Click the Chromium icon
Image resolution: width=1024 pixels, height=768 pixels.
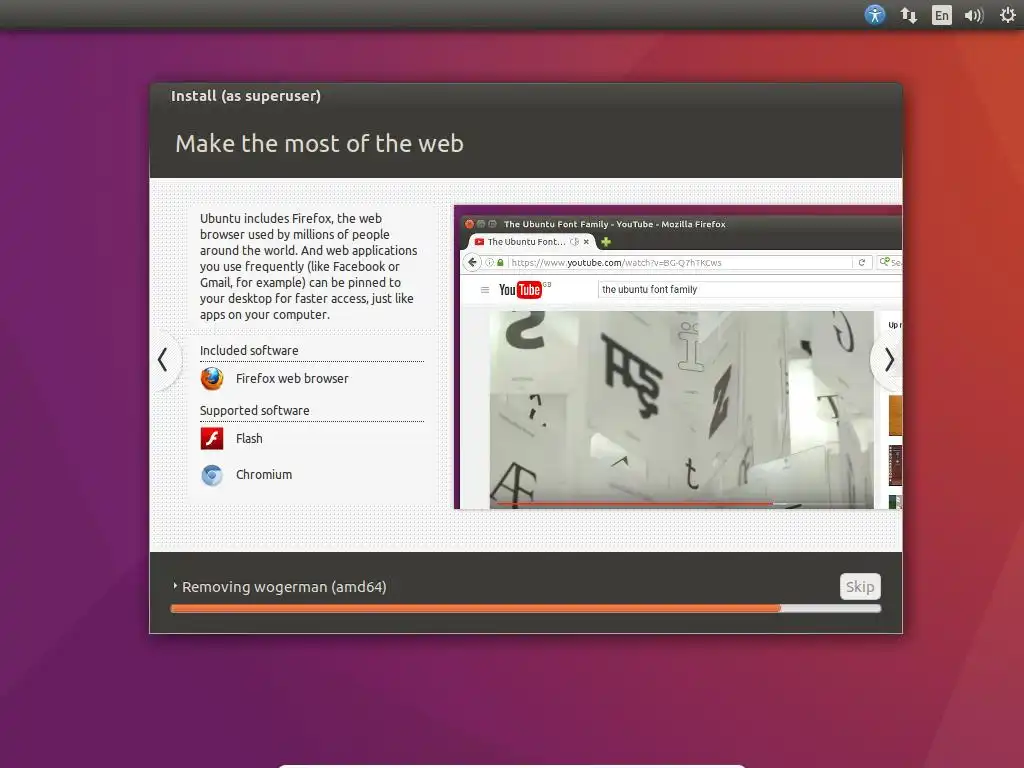point(212,475)
